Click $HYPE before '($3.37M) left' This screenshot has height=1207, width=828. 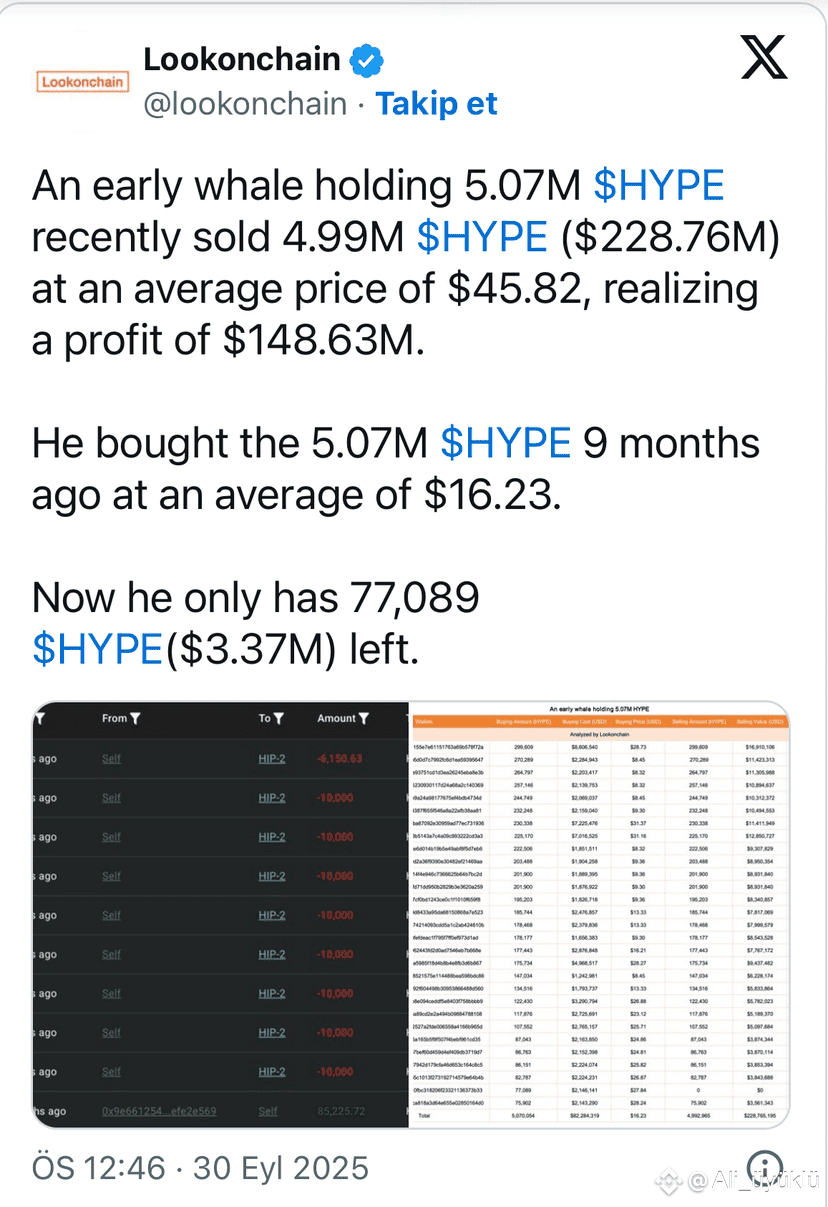(97, 649)
